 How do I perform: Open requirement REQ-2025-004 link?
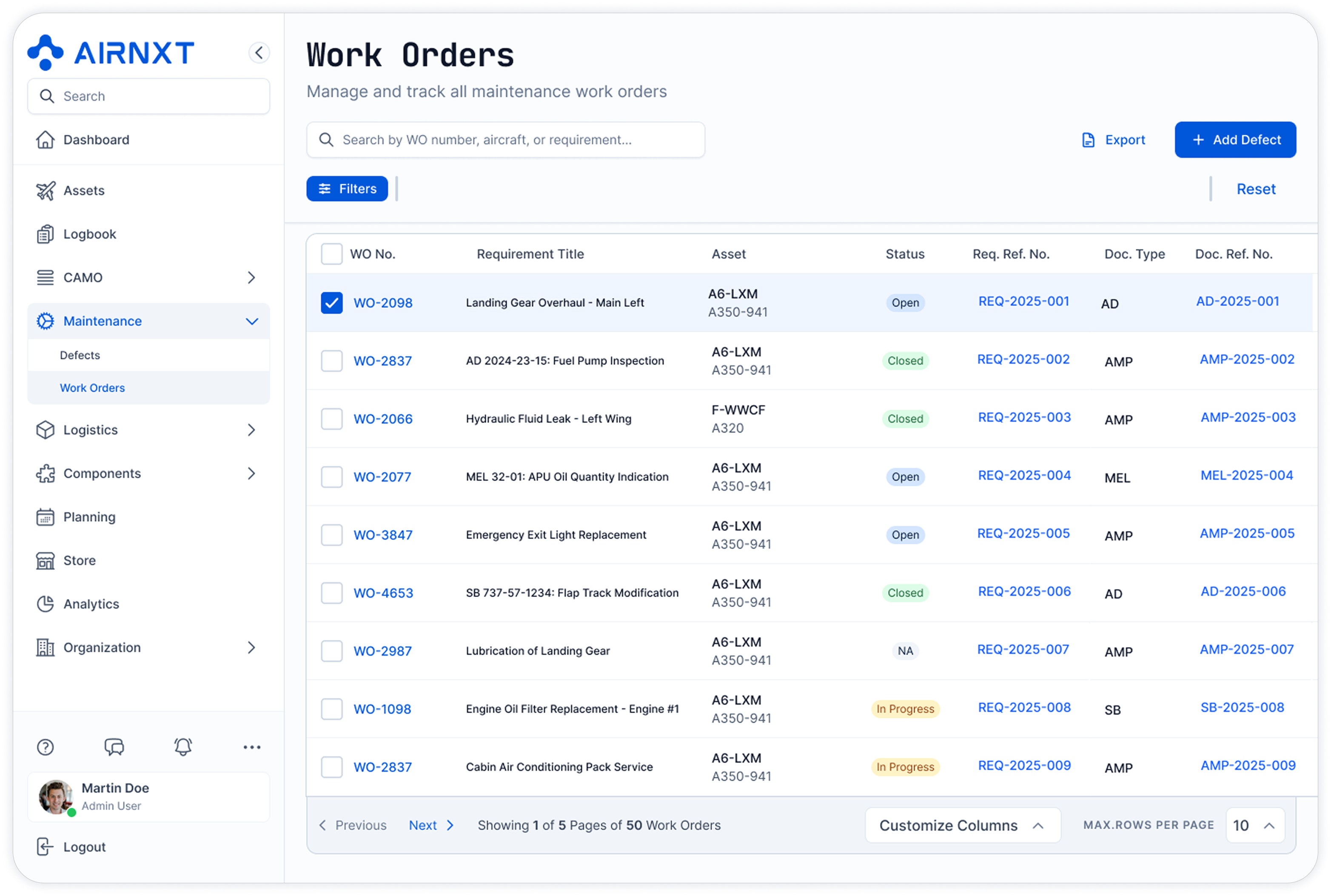coord(1024,475)
